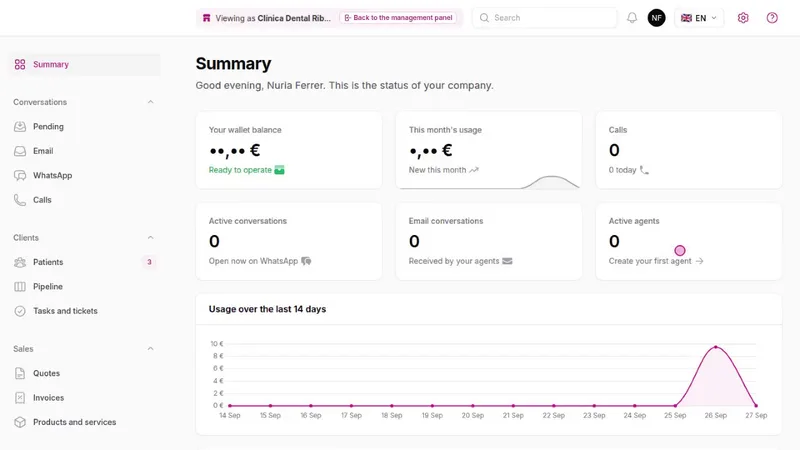Click the arrow icon beside Create your first agent
The height and width of the screenshot is (450, 800).
[699, 261]
